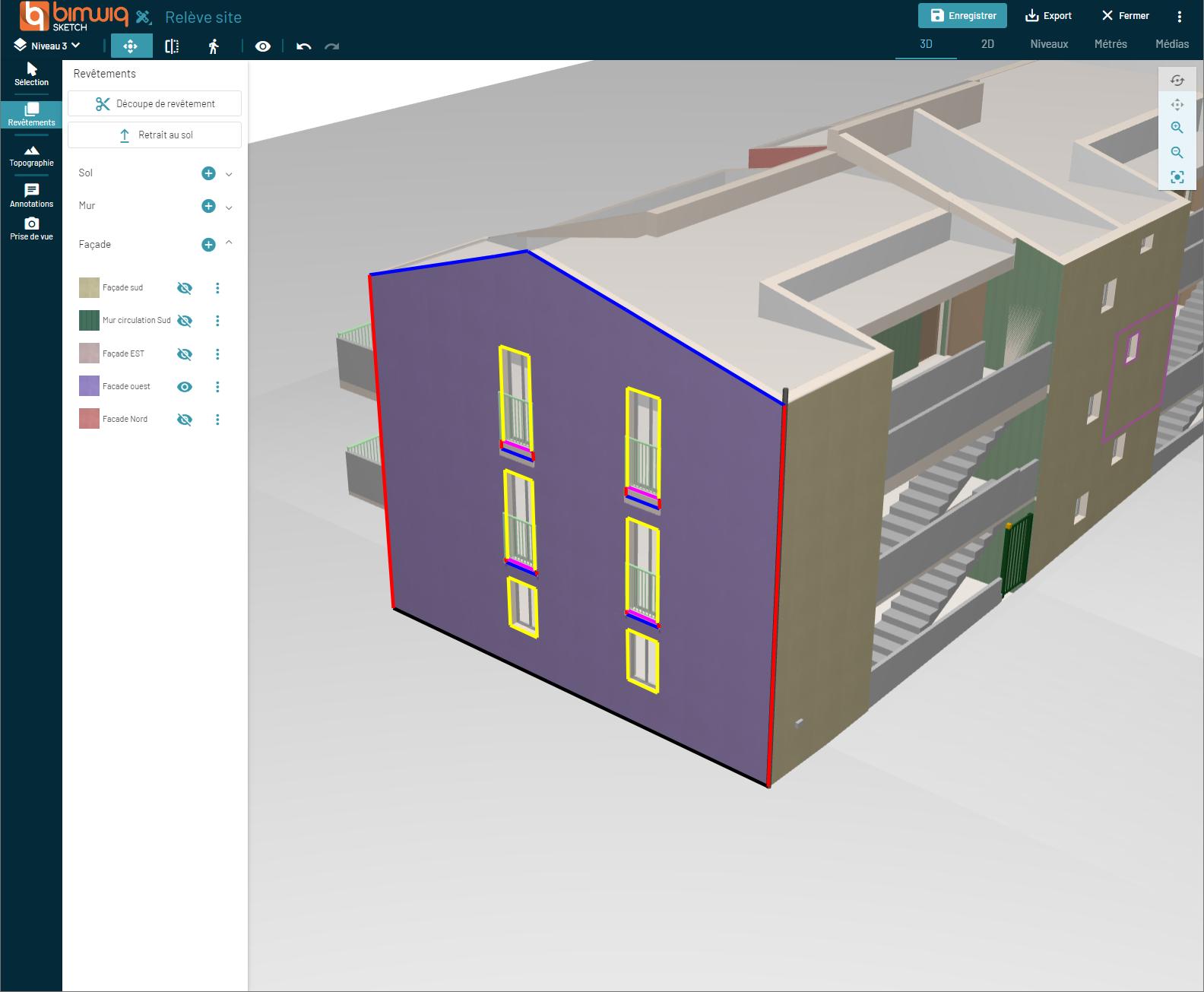The image size is (1204, 992).
Task: Expand the Sol section
Action: tap(229, 174)
